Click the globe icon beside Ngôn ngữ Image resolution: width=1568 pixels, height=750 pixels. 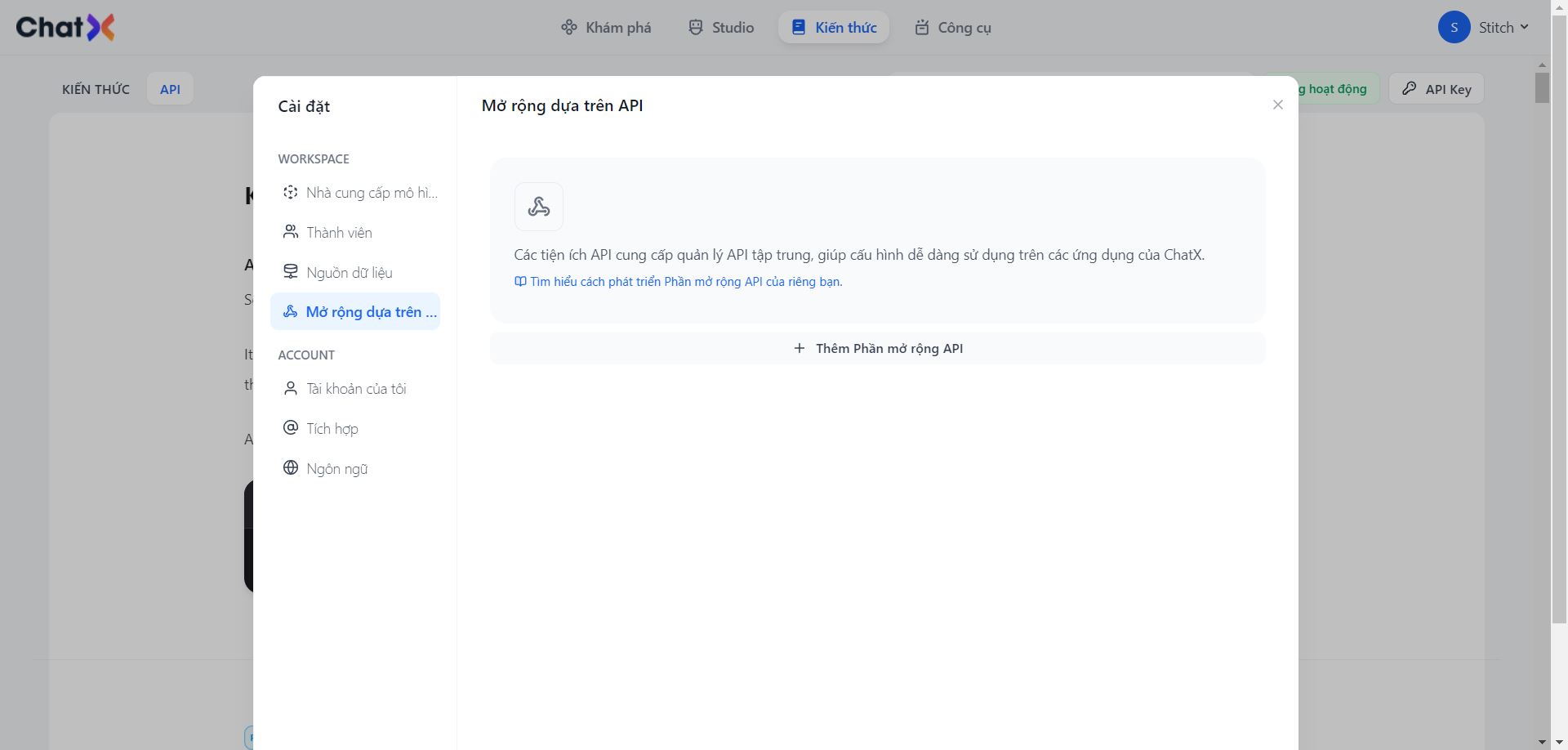(x=291, y=468)
